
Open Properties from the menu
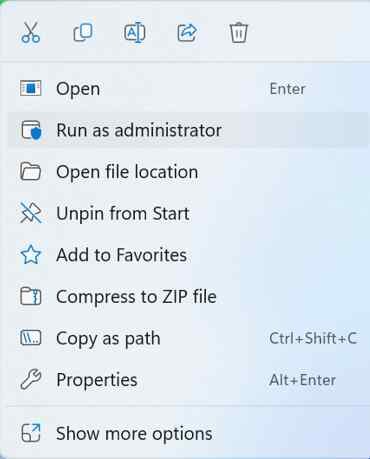point(188,380)
